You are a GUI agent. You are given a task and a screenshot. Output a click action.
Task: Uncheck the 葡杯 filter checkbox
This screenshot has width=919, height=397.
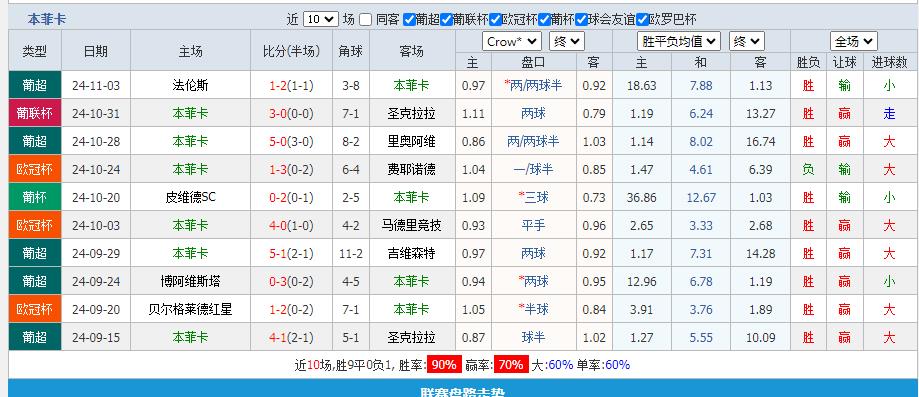coord(544,19)
